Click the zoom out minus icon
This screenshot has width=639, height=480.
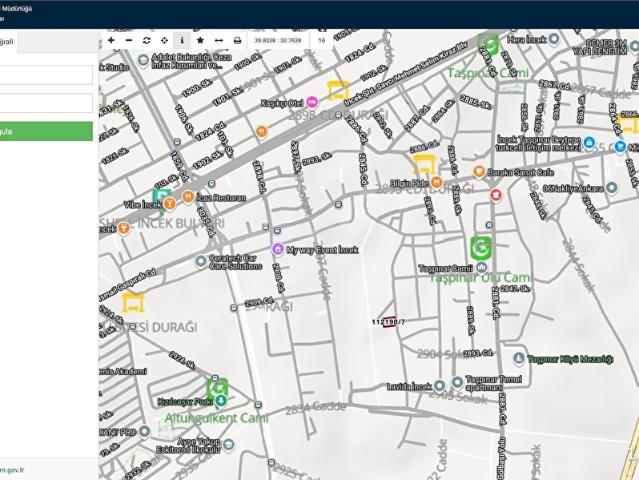pyautogui.click(x=129, y=40)
